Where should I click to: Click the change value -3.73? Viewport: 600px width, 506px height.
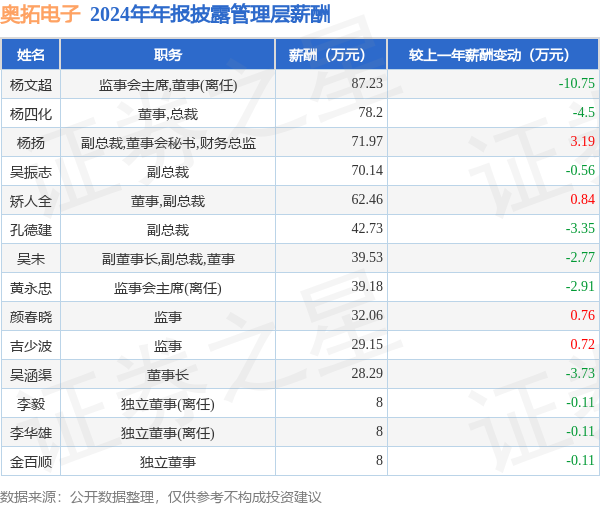click(580, 373)
